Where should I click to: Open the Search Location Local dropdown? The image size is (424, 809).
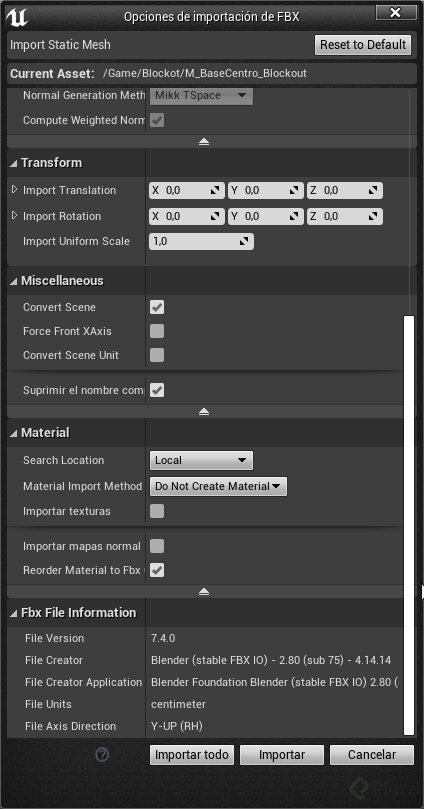201,460
